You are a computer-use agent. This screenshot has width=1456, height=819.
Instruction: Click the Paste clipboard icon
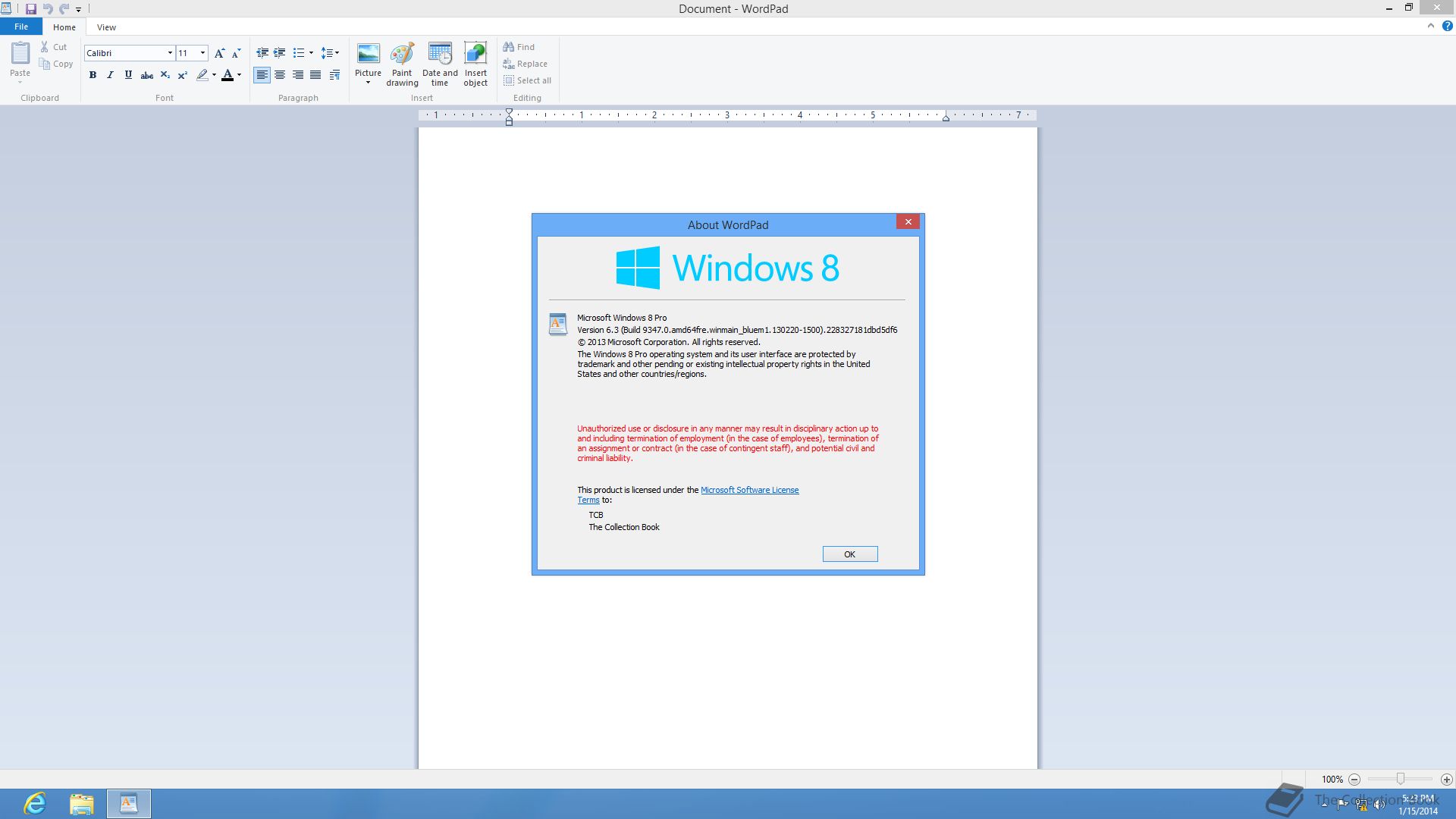click(x=20, y=53)
